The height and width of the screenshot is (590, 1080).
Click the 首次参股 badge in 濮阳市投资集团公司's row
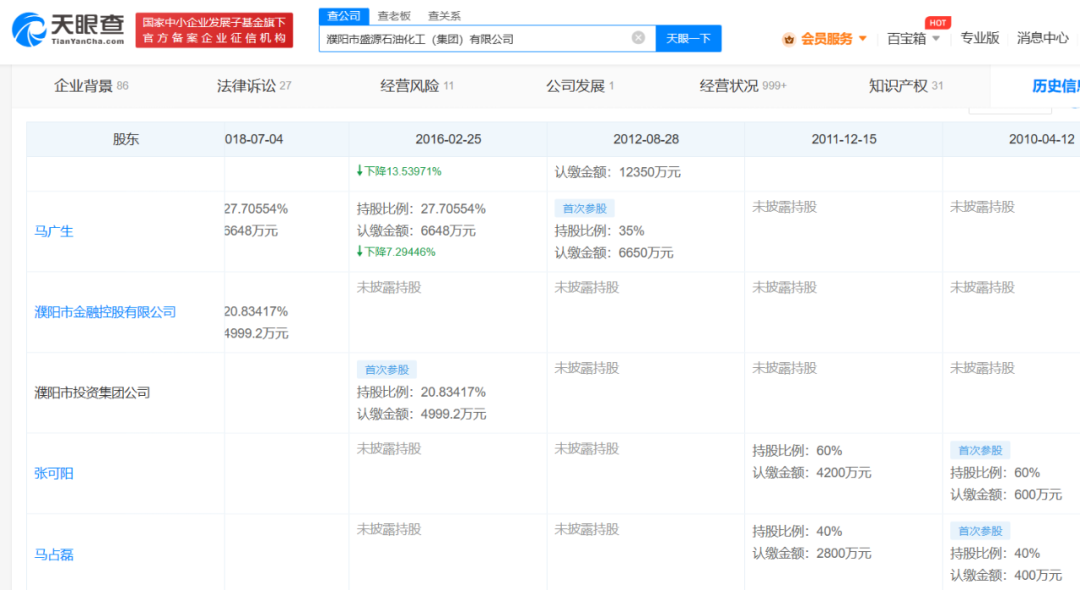[x=386, y=370]
